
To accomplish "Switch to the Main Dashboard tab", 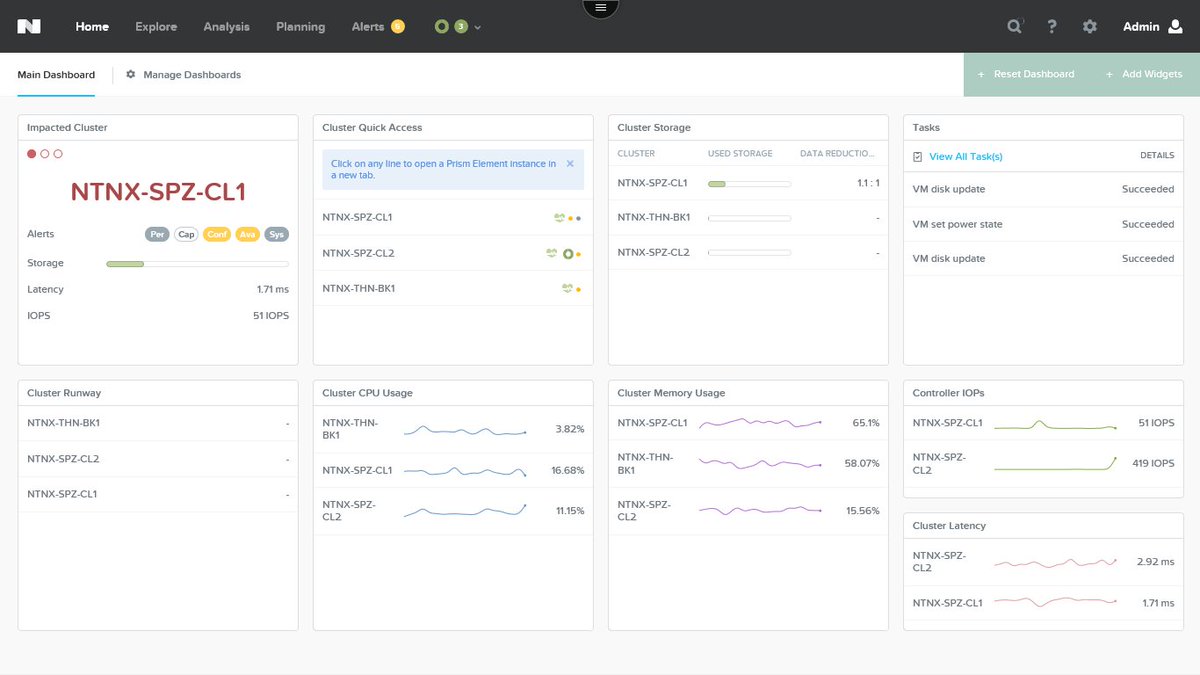I will point(56,75).
